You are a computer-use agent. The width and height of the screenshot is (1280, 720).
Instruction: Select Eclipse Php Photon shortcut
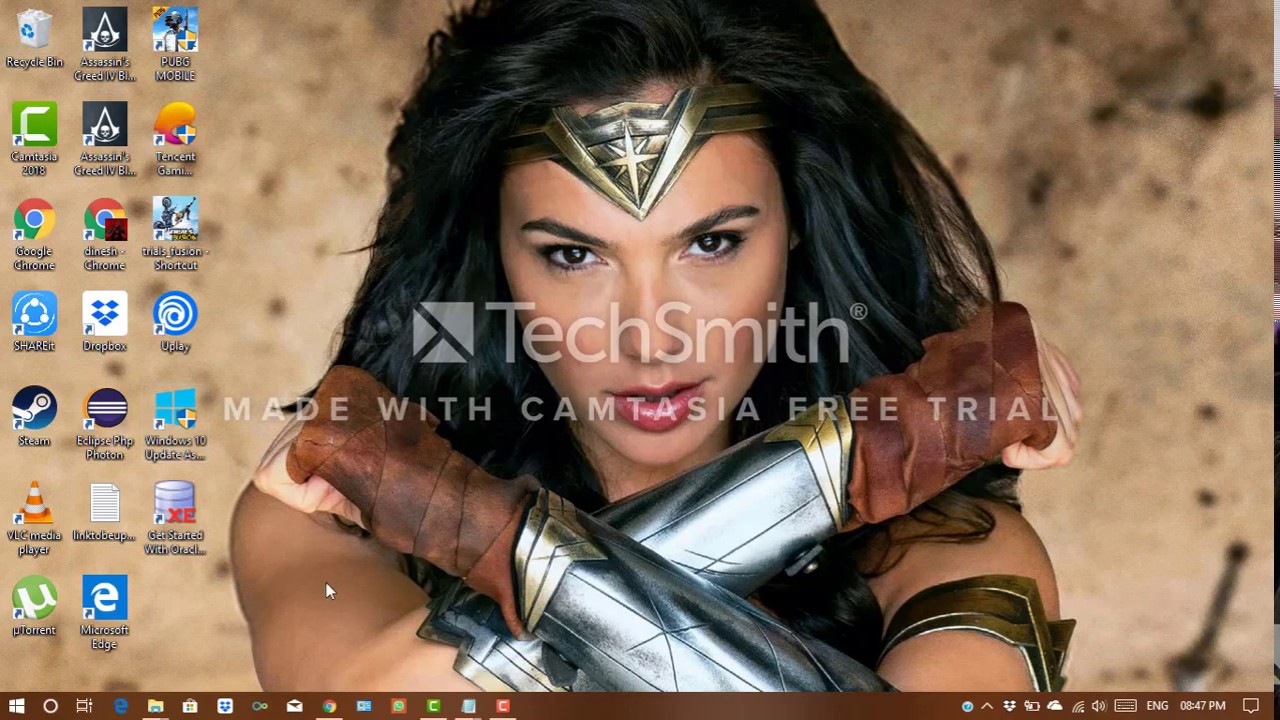click(105, 424)
